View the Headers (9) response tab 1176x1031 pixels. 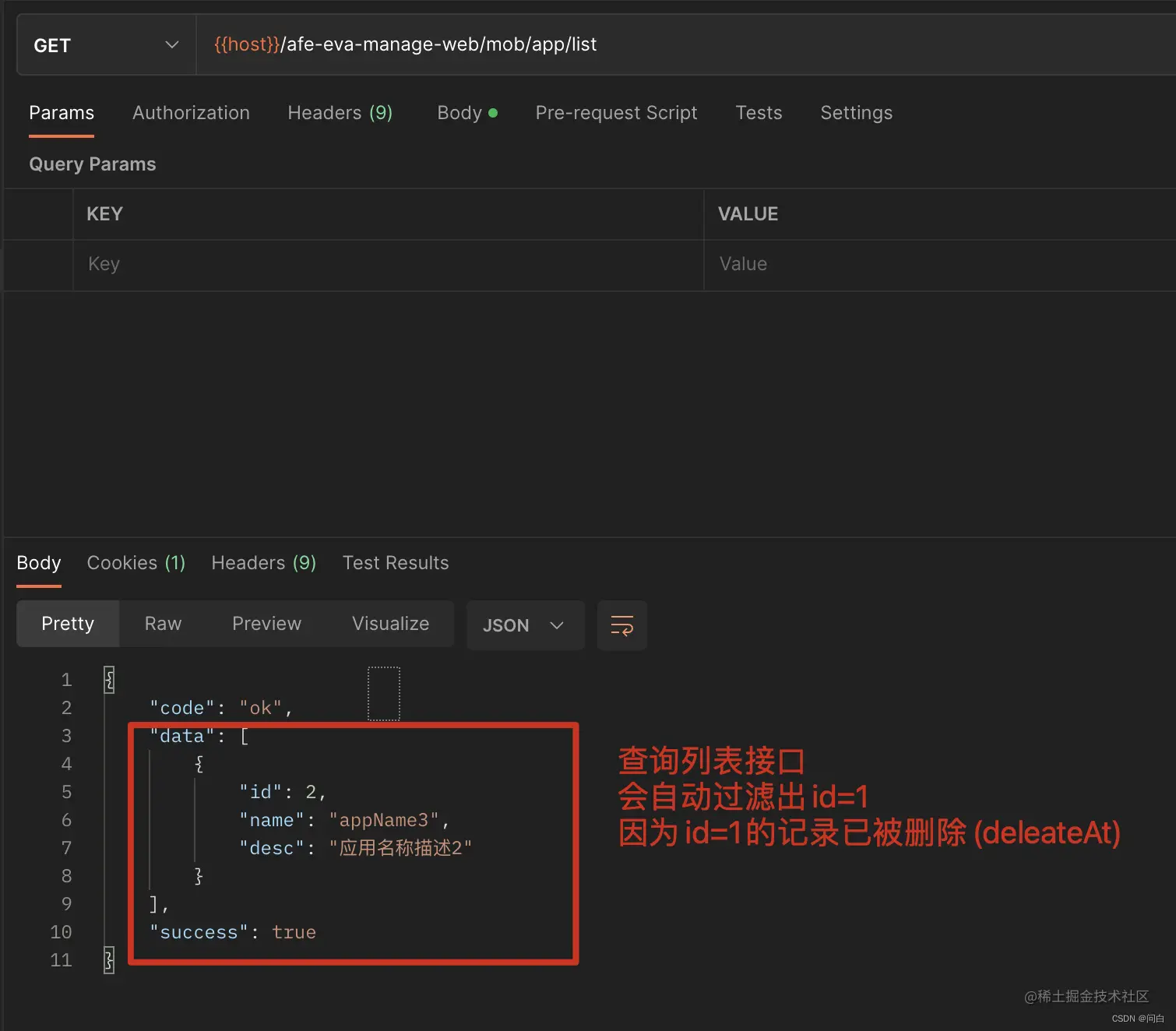263,562
